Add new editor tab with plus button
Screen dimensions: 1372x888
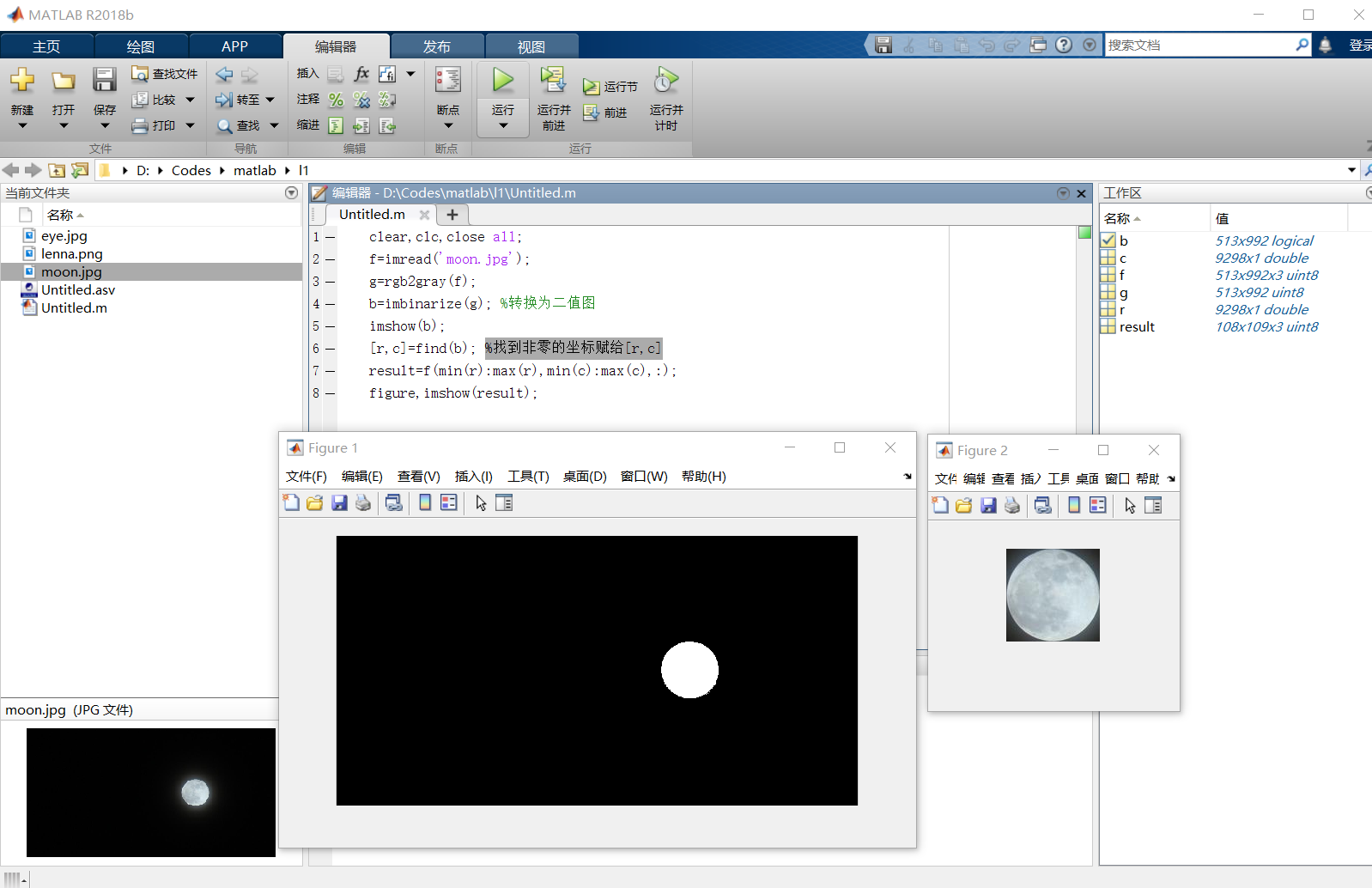coord(452,215)
